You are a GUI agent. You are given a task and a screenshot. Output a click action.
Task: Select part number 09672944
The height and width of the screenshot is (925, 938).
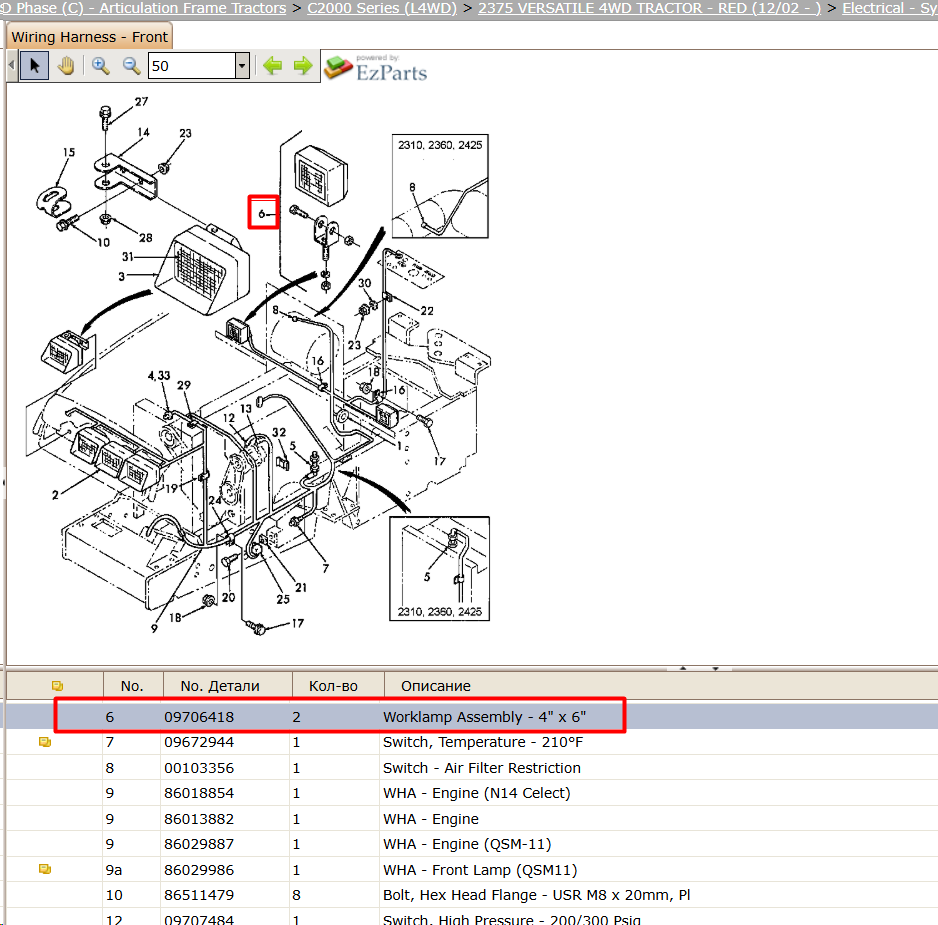tap(199, 742)
